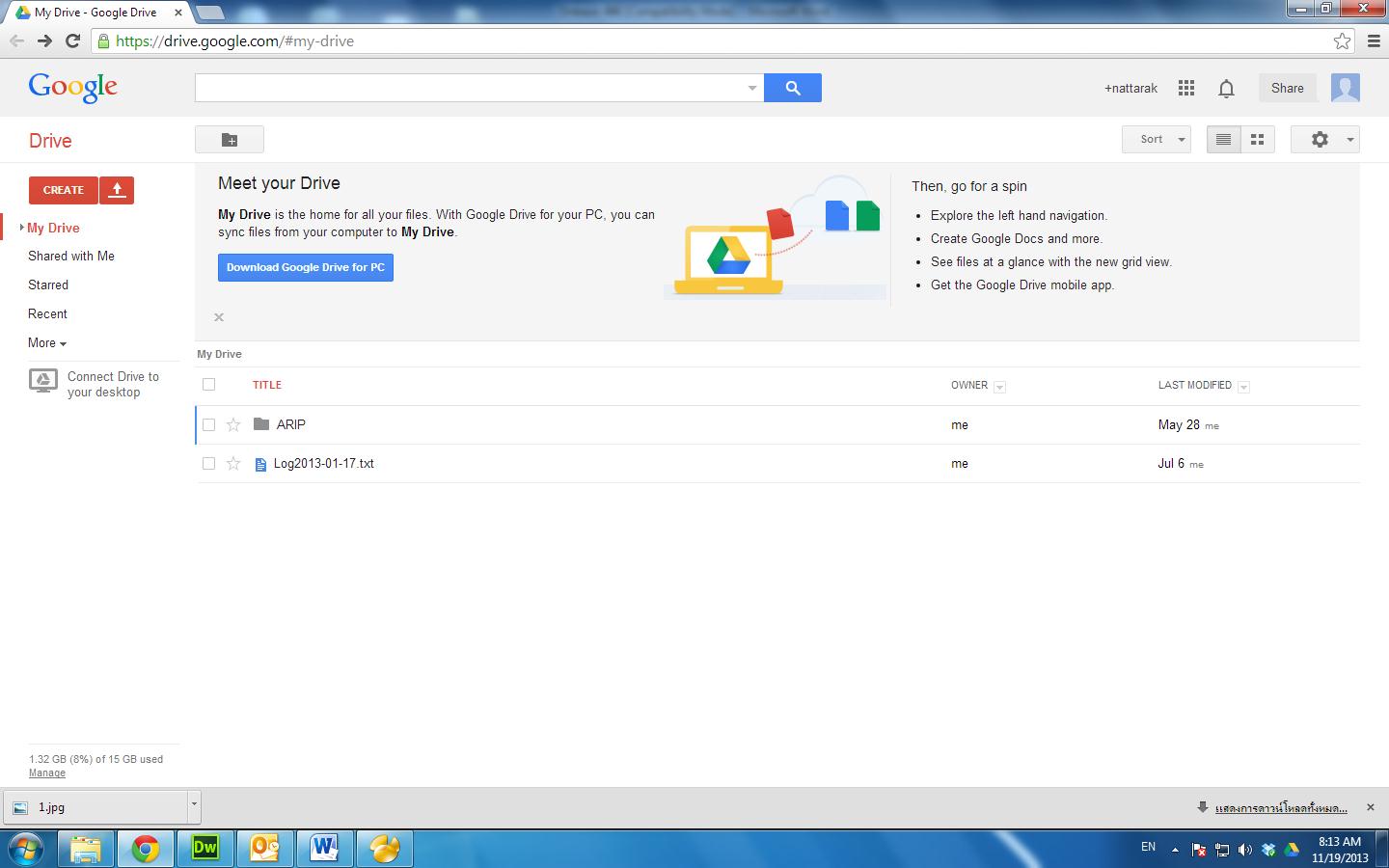Viewport: 1389px width, 868px height.
Task: Click the taskbar clock
Action: click(x=1340, y=850)
